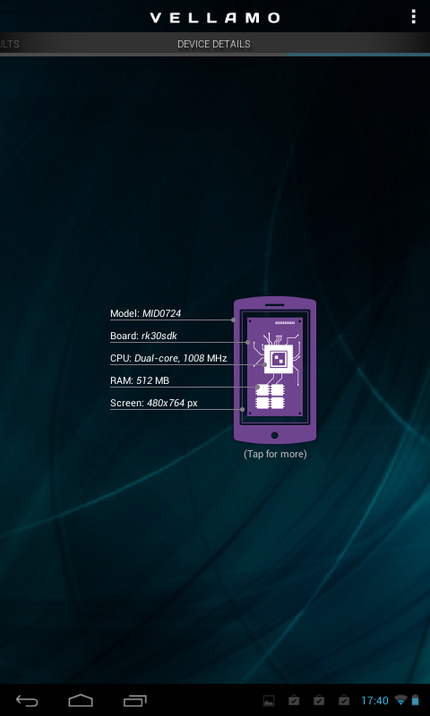This screenshot has width=430, height=716.
Task: Tap the Android Back navigation button
Action: click(x=27, y=700)
